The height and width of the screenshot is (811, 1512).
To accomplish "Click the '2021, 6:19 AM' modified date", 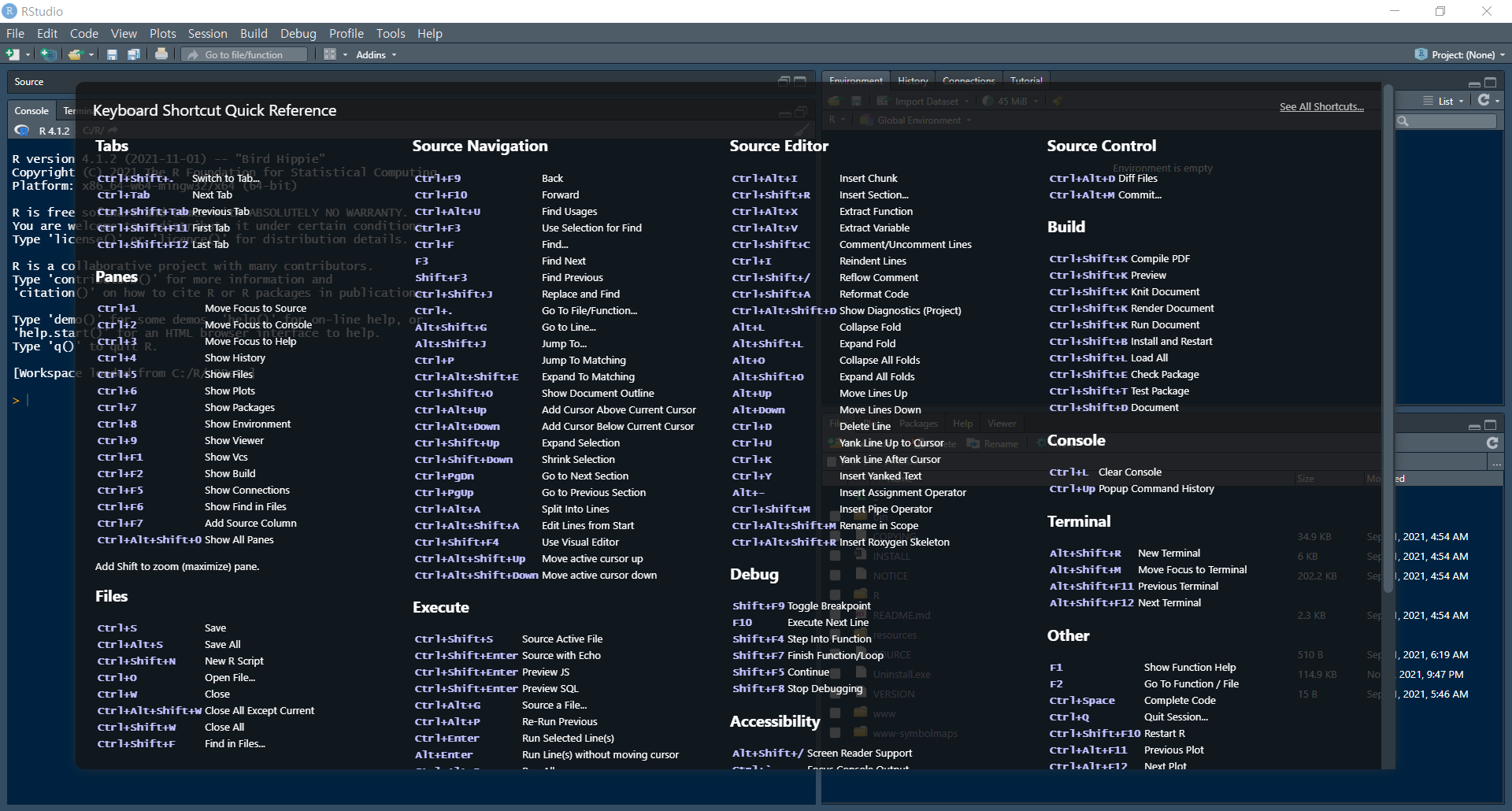I will [1435, 654].
